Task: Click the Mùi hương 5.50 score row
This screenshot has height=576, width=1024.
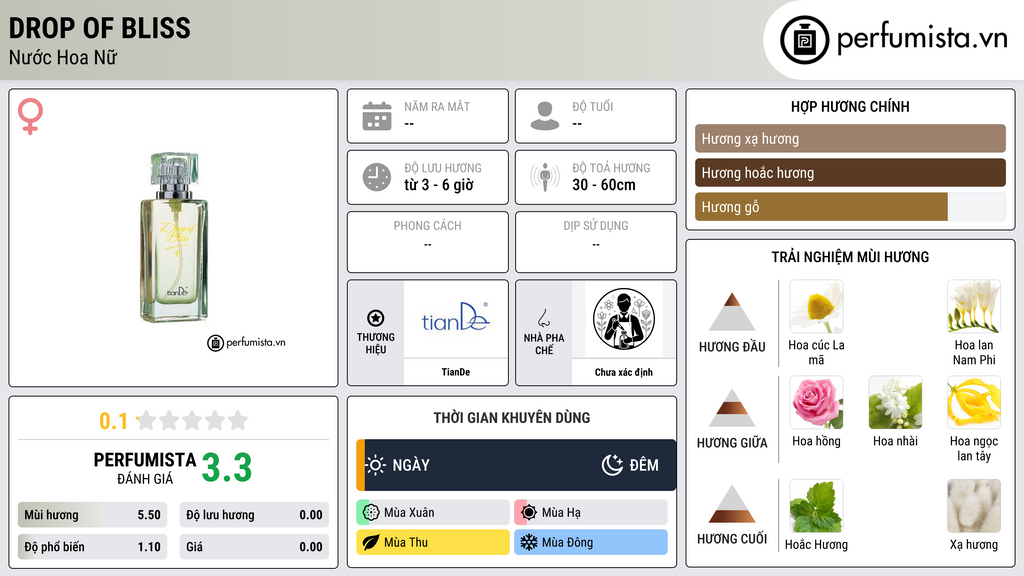Action: pyautogui.click(x=92, y=515)
